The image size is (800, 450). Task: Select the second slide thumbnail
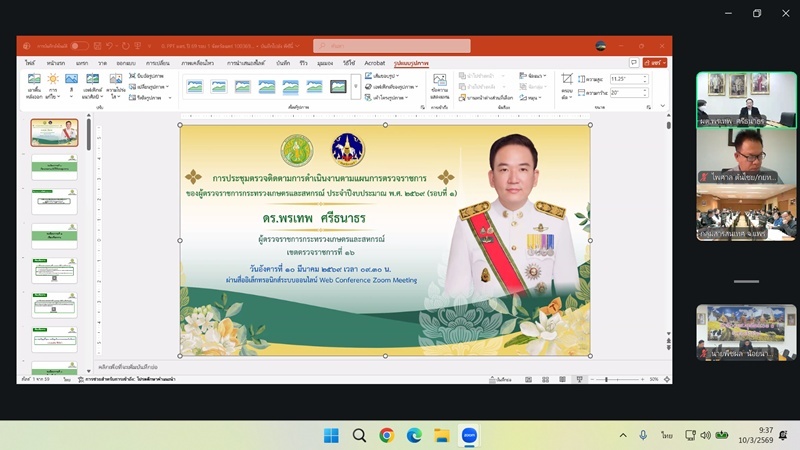tap(54, 166)
